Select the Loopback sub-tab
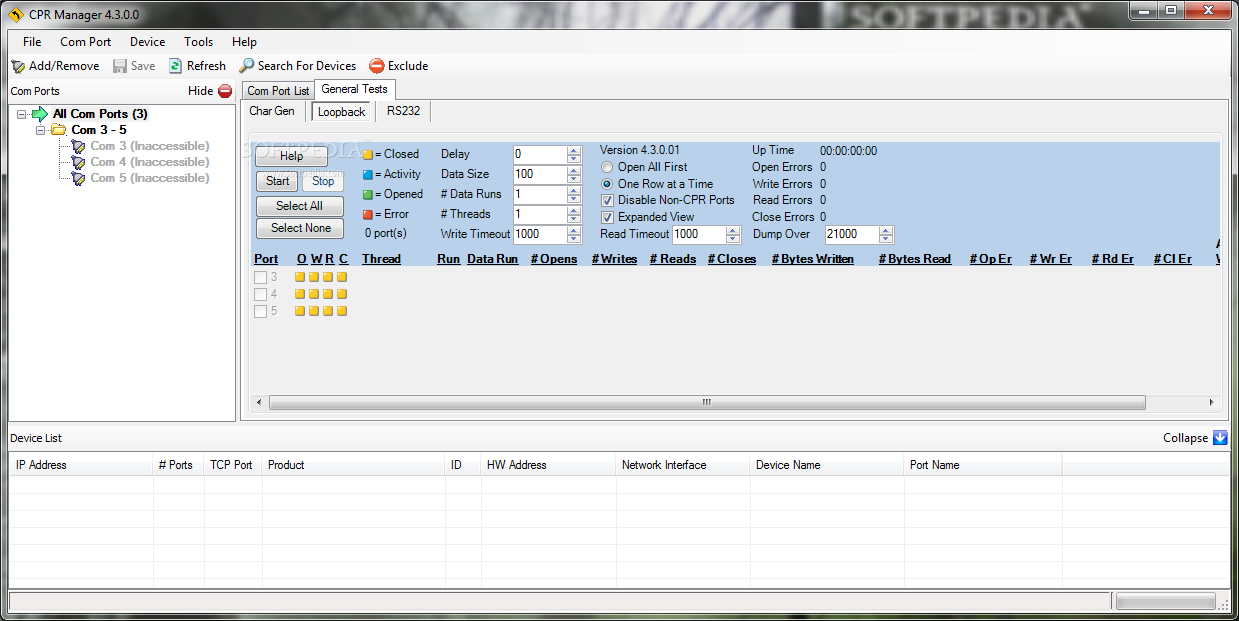The width and height of the screenshot is (1239, 621). pyautogui.click(x=342, y=112)
